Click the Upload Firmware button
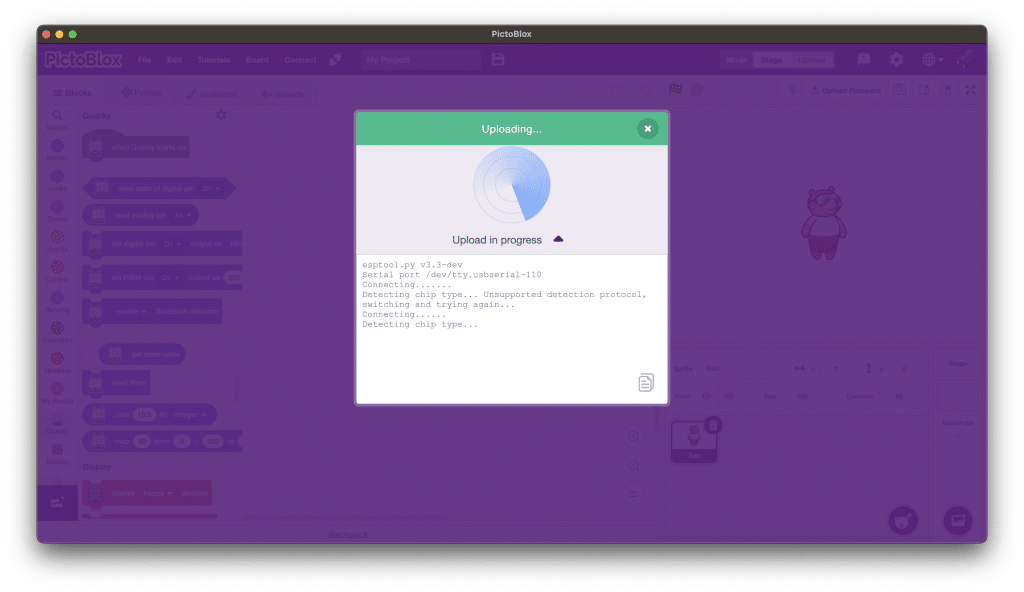 click(846, 90)
